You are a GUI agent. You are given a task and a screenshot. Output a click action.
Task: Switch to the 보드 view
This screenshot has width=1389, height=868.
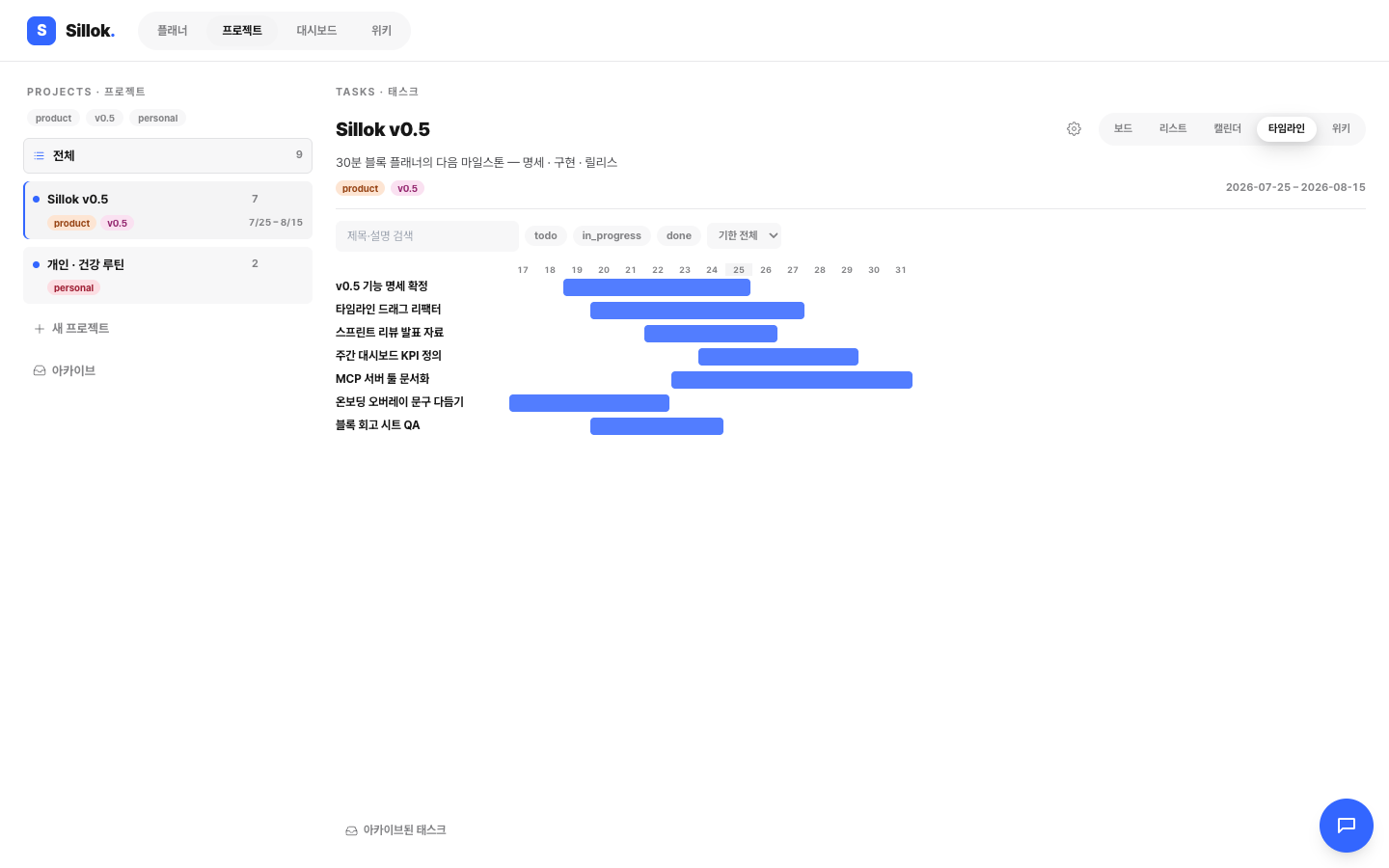pos(1123,128)
